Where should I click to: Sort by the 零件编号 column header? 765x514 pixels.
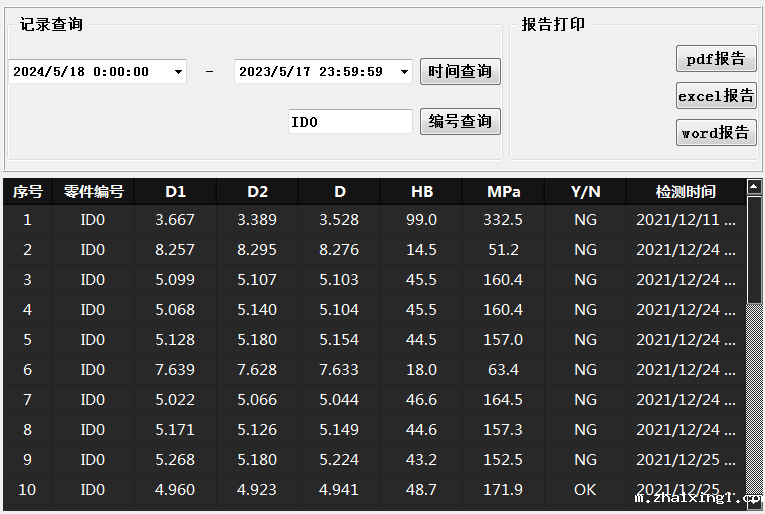pos(93,192)
